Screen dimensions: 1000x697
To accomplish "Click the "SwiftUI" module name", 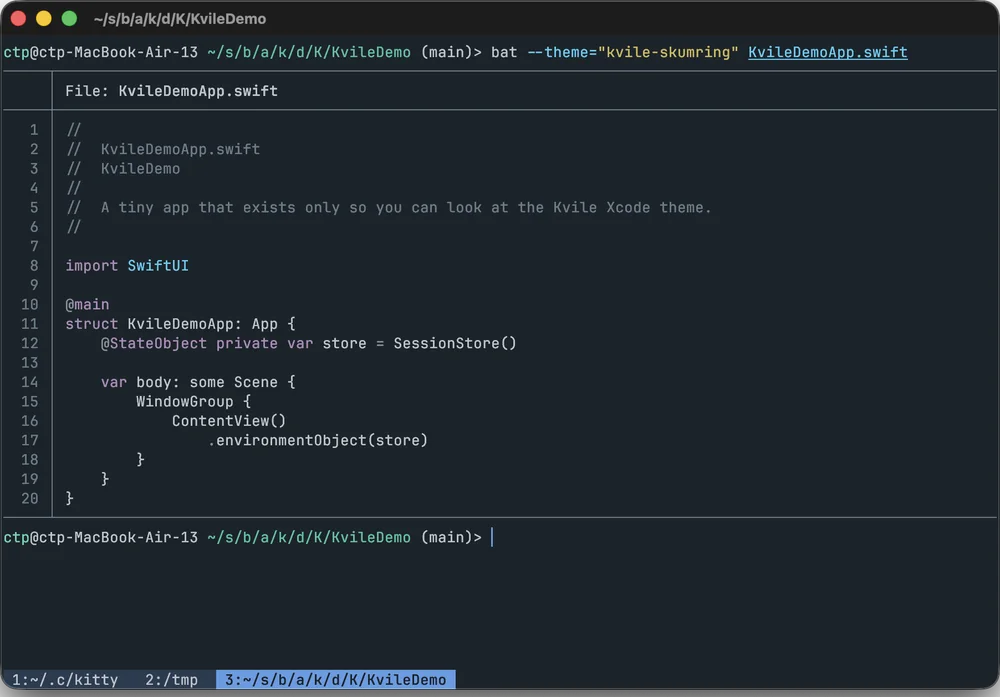I will coord(158,266).
